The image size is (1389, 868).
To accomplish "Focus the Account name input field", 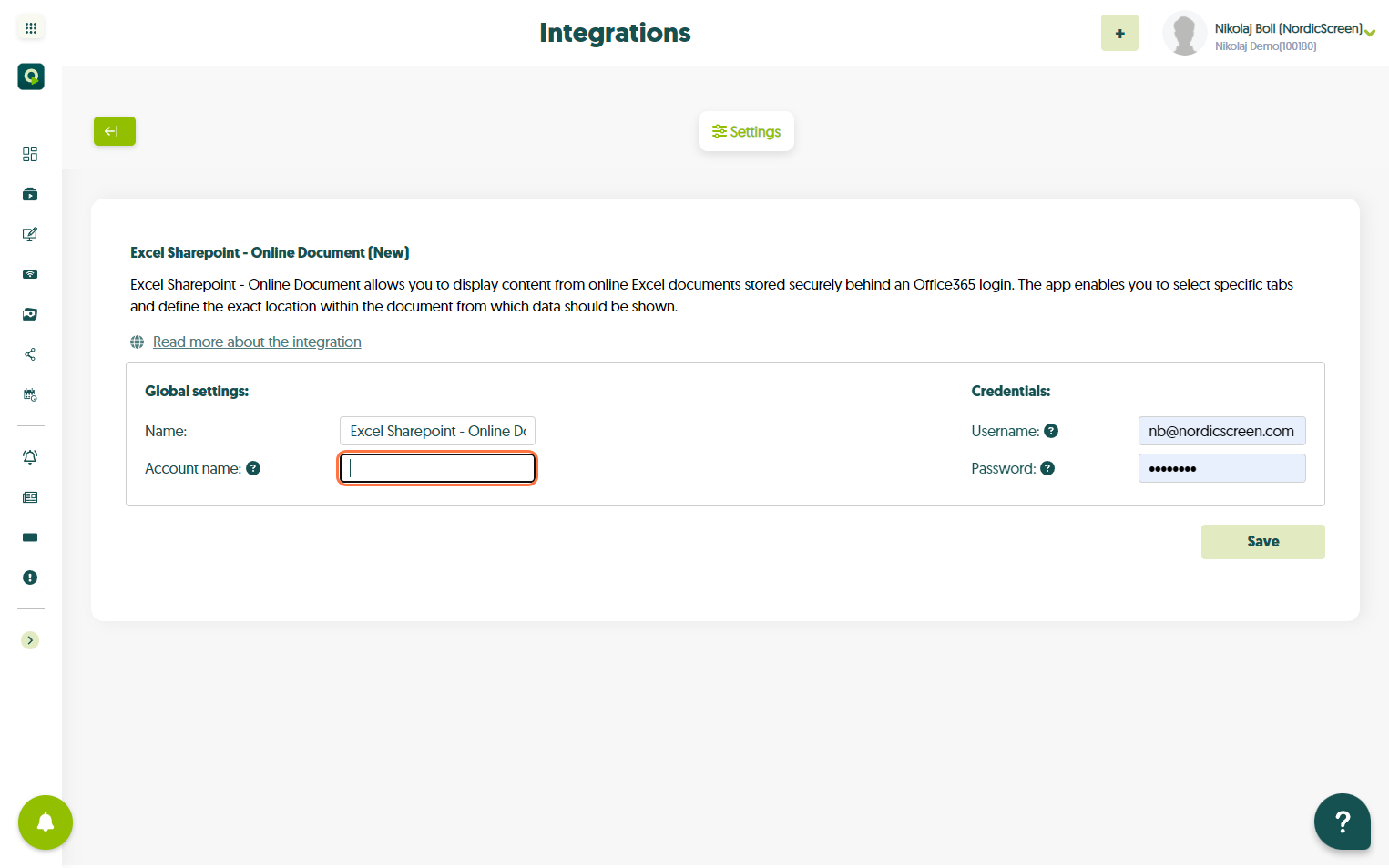I will tap(437, 468).
